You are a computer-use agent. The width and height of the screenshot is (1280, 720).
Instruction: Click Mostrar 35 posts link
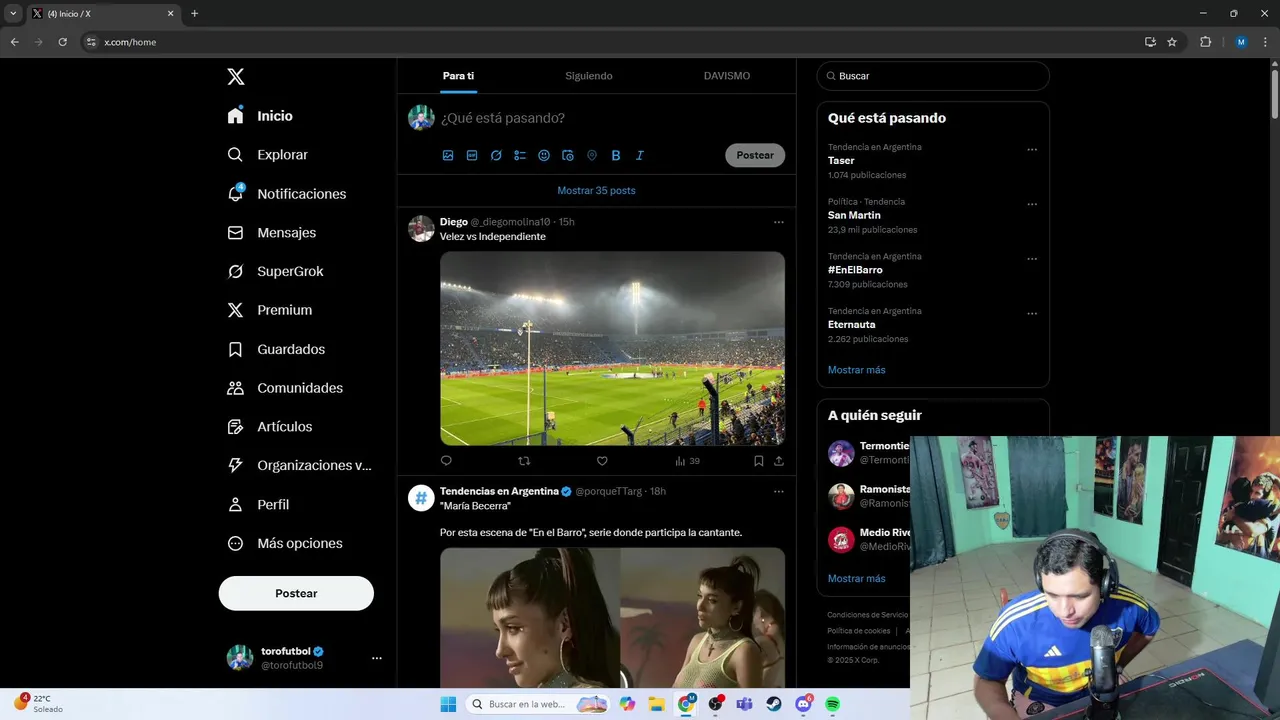596,190
